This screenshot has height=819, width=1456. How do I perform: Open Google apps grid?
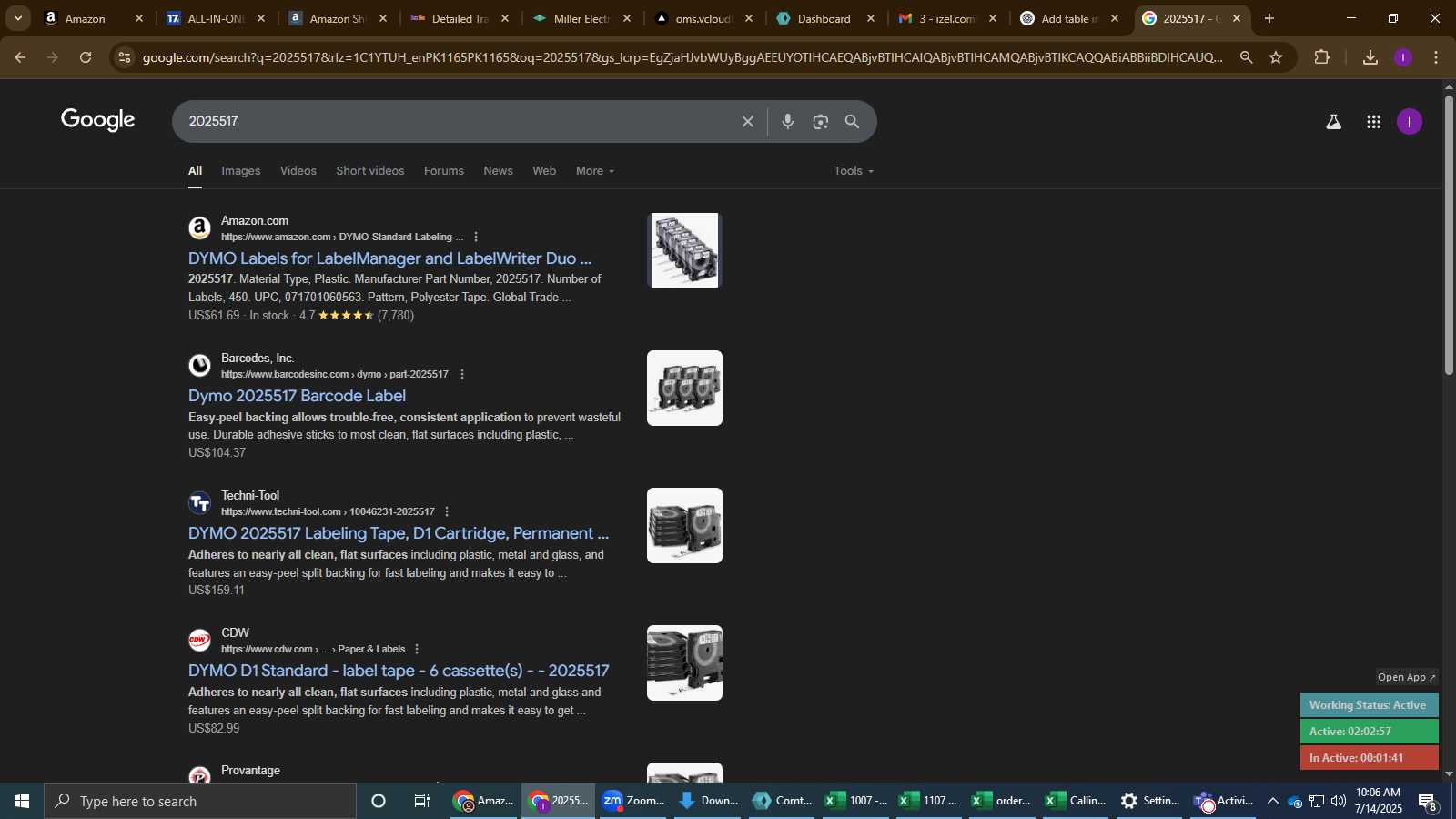click(1373, 122)
